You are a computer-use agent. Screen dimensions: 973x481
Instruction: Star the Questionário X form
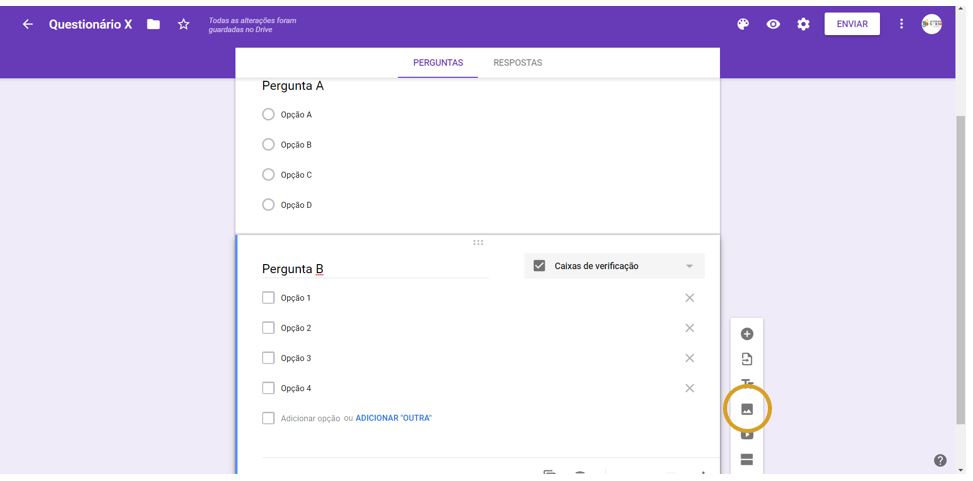[183, 24]
